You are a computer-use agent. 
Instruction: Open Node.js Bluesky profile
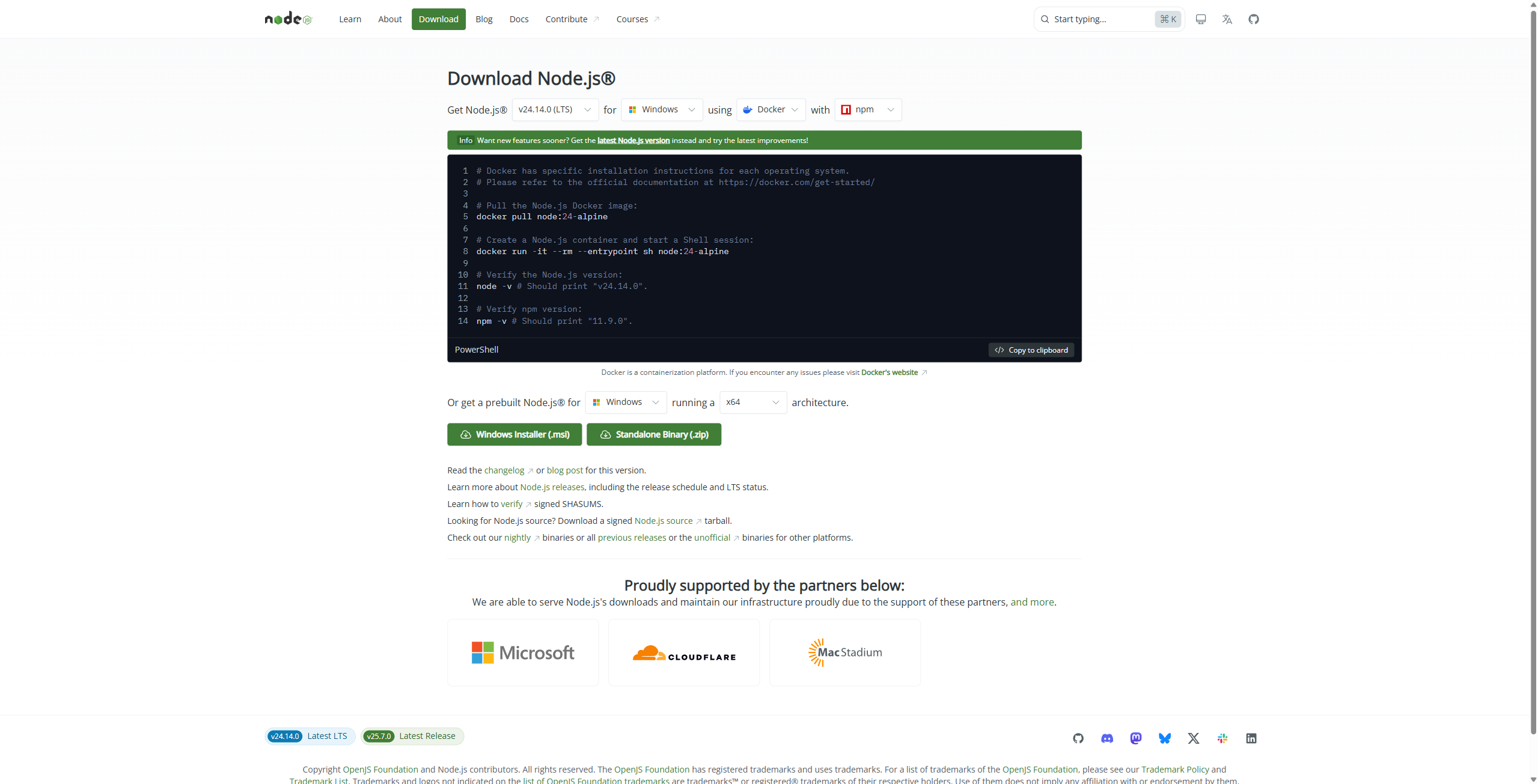(1164, 738)
